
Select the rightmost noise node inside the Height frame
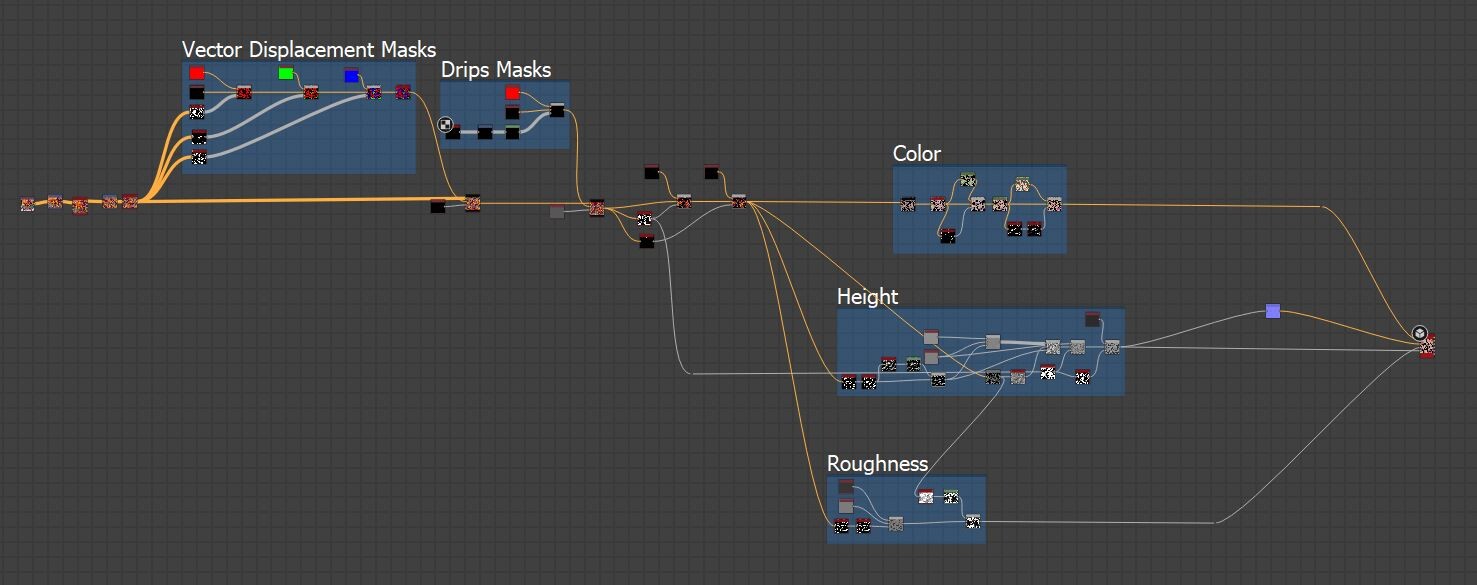[1112, 348]
